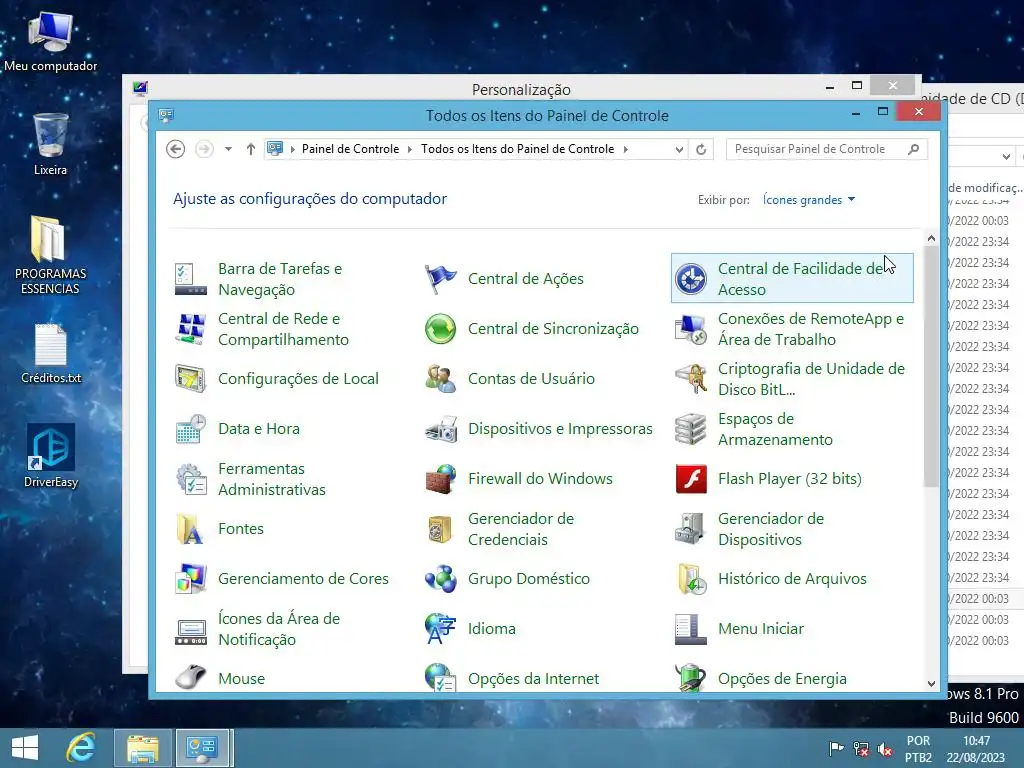Open the Action Center flag in tray

(836, 749)
